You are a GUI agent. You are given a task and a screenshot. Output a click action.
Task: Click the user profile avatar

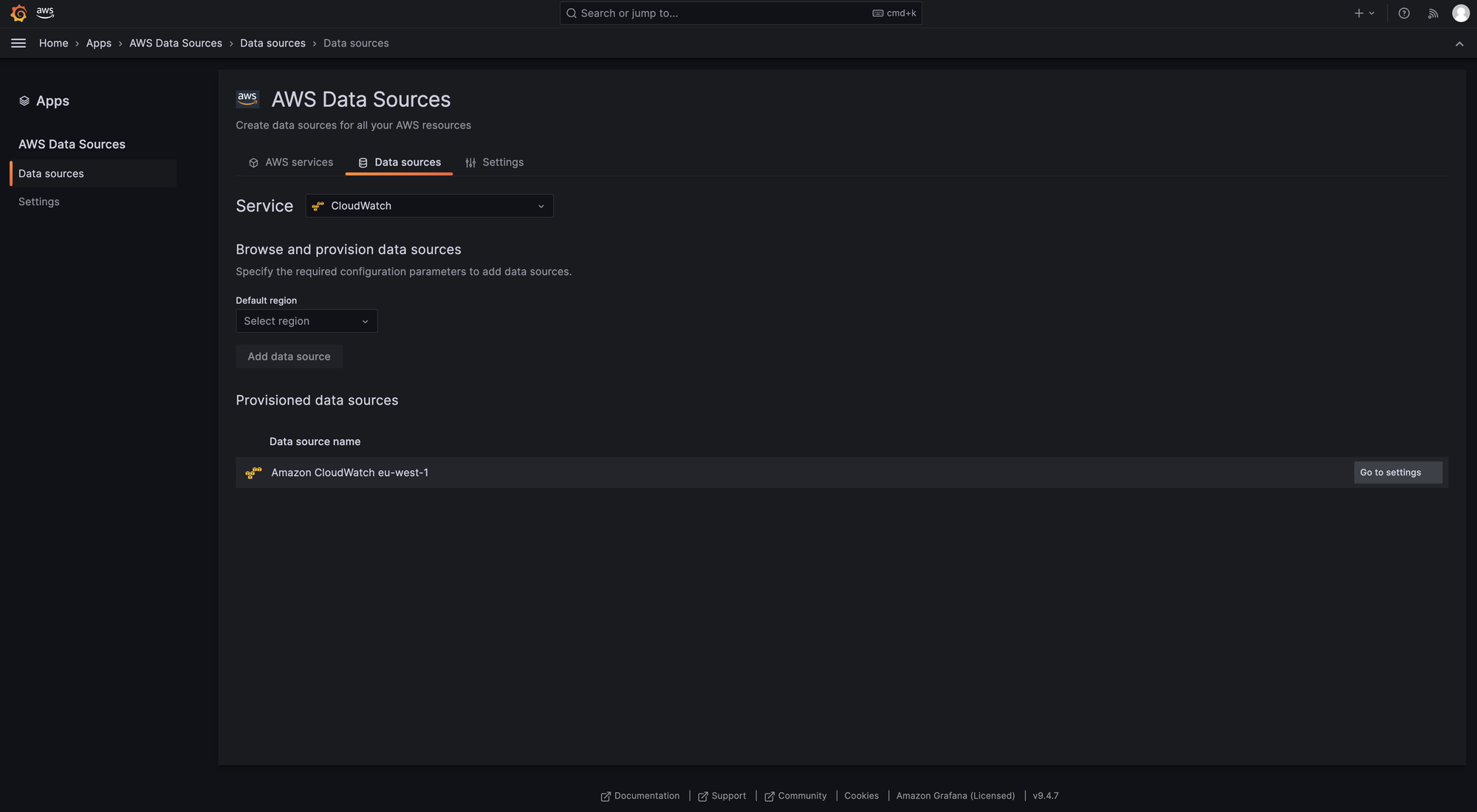coord(1460,13)
